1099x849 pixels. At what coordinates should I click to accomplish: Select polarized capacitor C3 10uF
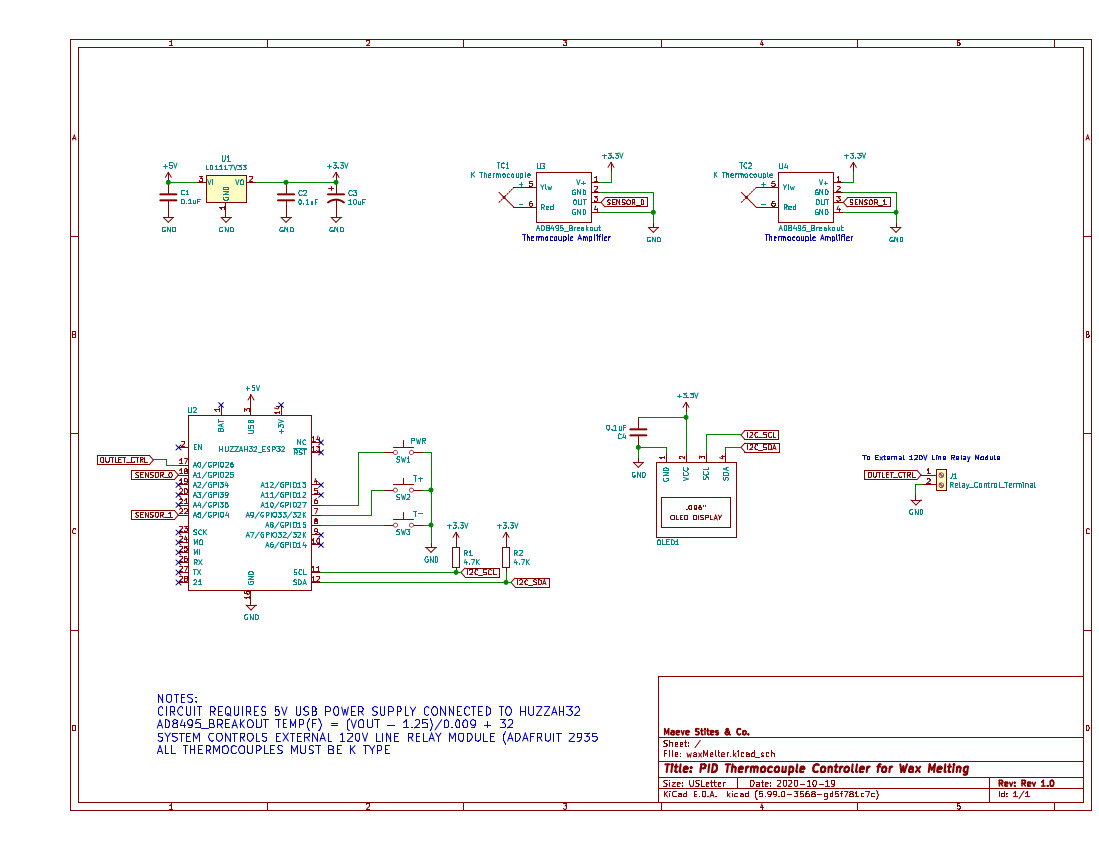(336, 197)
